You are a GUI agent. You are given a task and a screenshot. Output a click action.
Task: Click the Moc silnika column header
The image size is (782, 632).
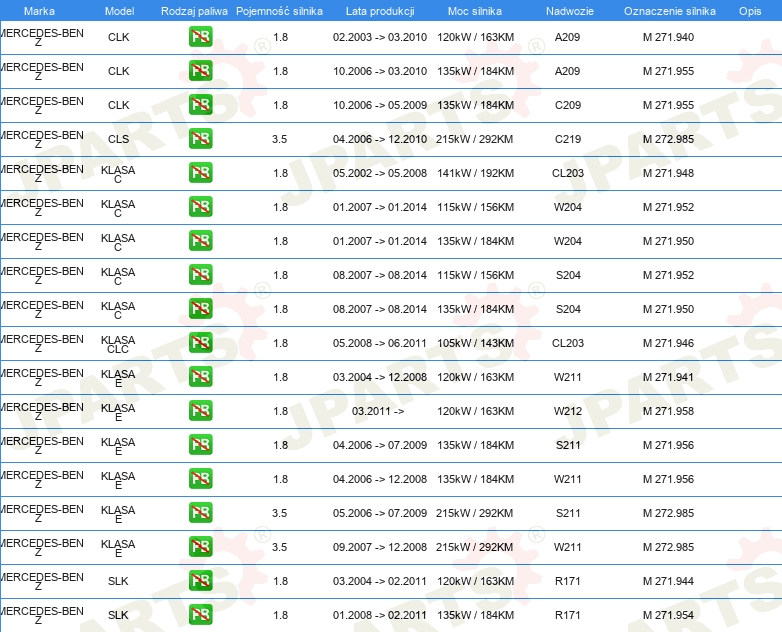[475, 11]
